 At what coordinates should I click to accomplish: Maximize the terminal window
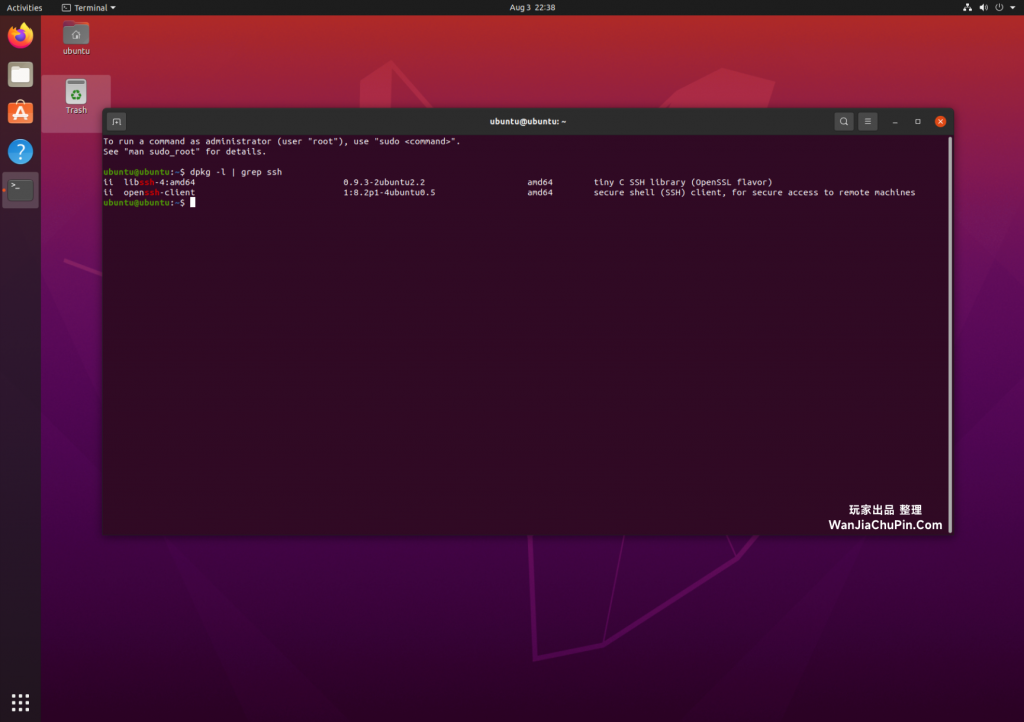coord(918,121)
